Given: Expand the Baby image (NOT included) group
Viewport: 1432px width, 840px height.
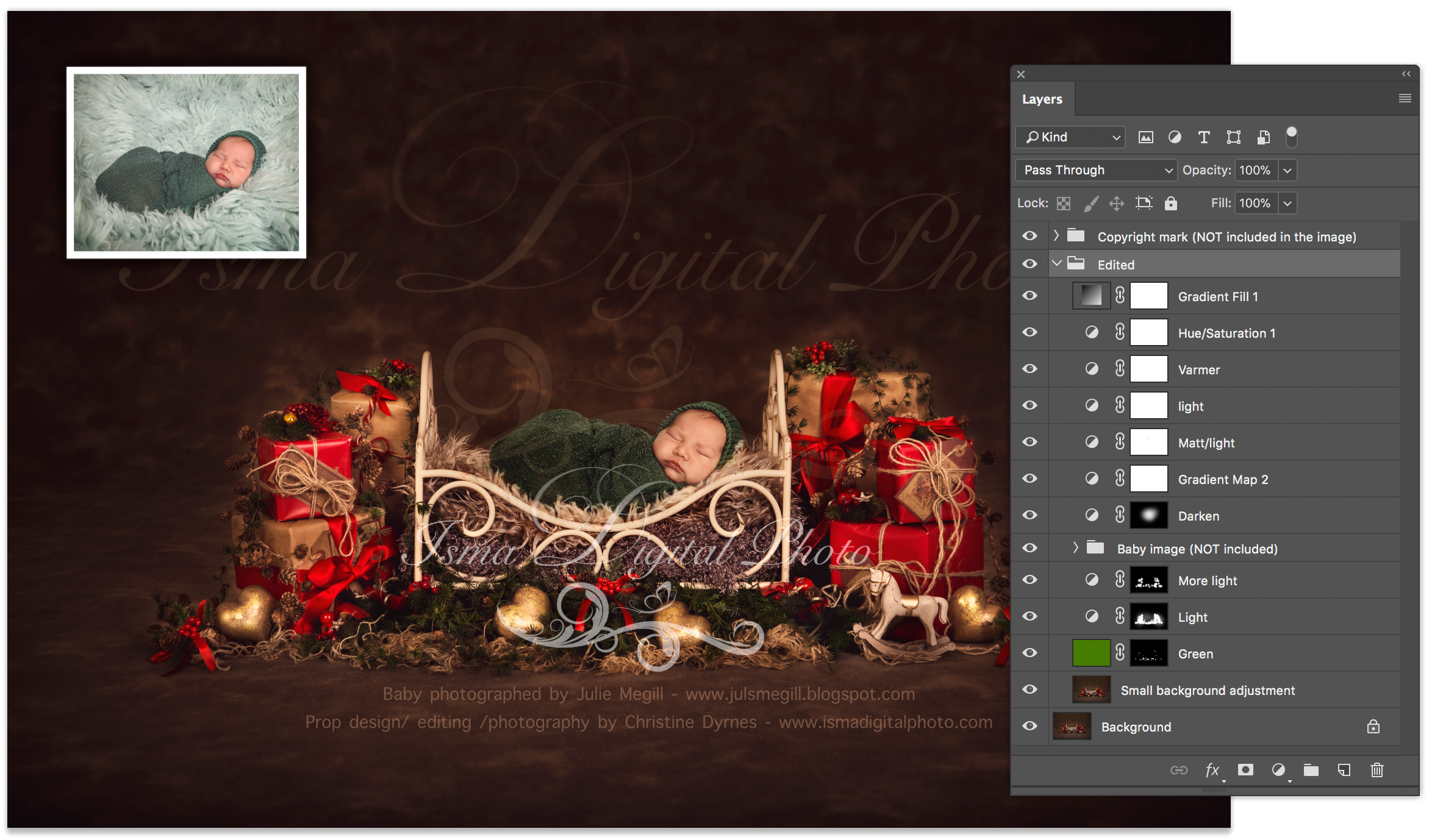Looking at the screenshot, I should click(1076, 547).
